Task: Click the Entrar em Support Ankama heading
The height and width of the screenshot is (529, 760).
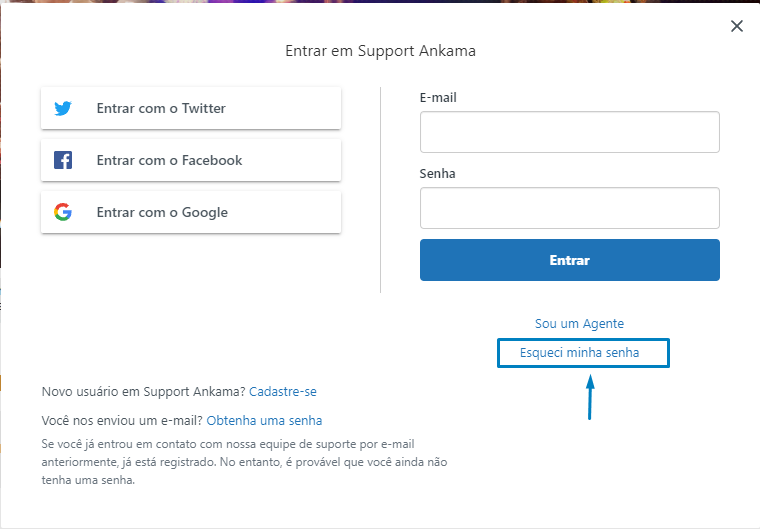Action: point(380,51)
